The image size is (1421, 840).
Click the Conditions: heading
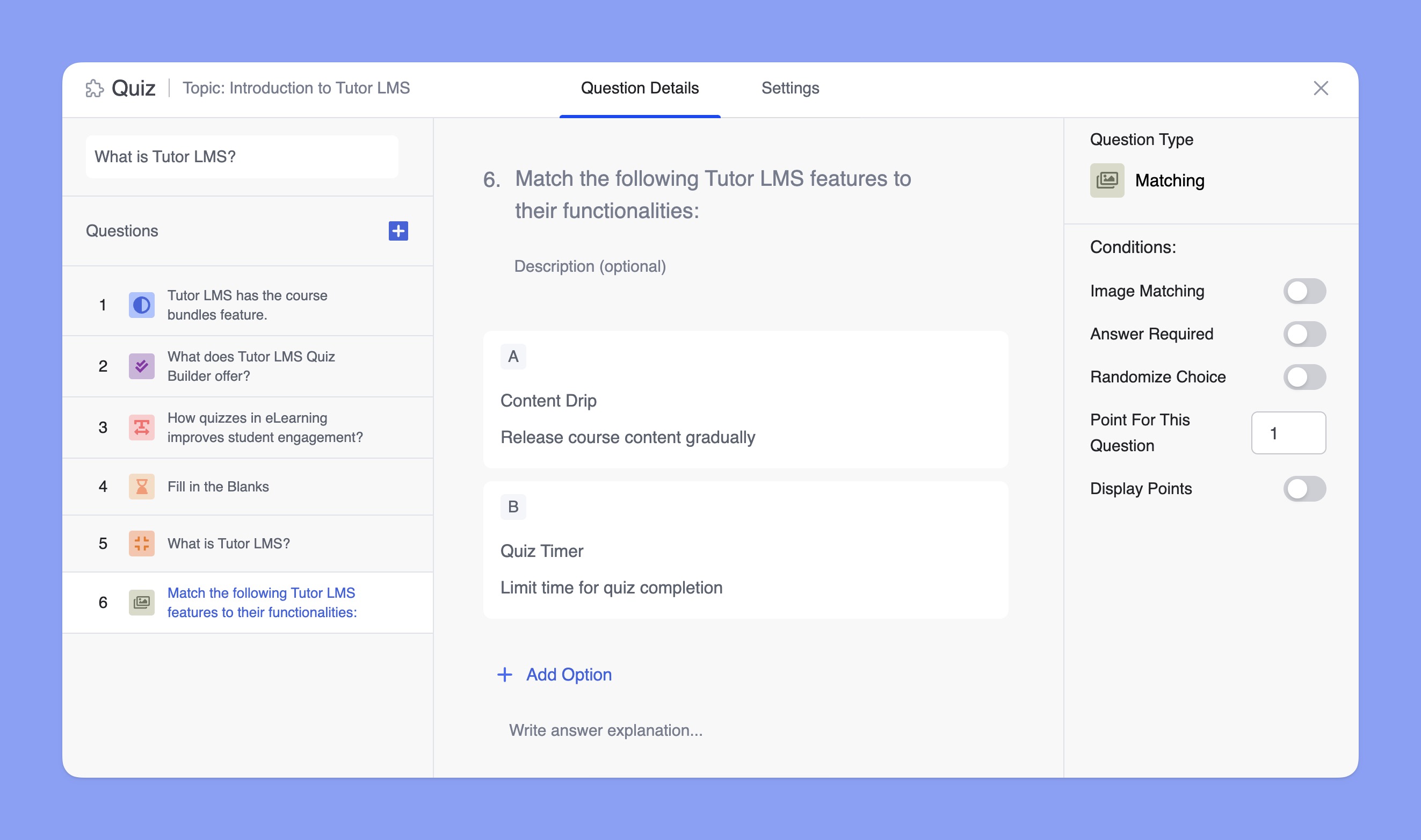pos(1133,248)
